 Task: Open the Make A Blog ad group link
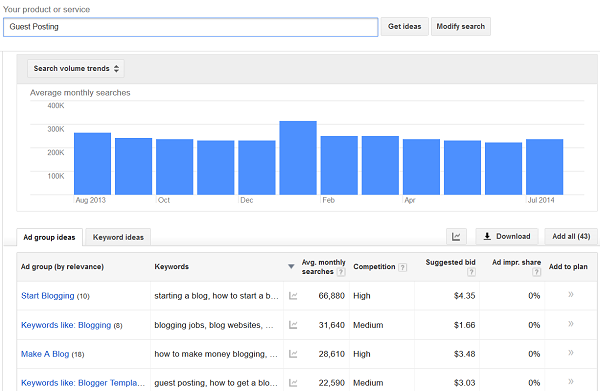[x=45, y=354]
